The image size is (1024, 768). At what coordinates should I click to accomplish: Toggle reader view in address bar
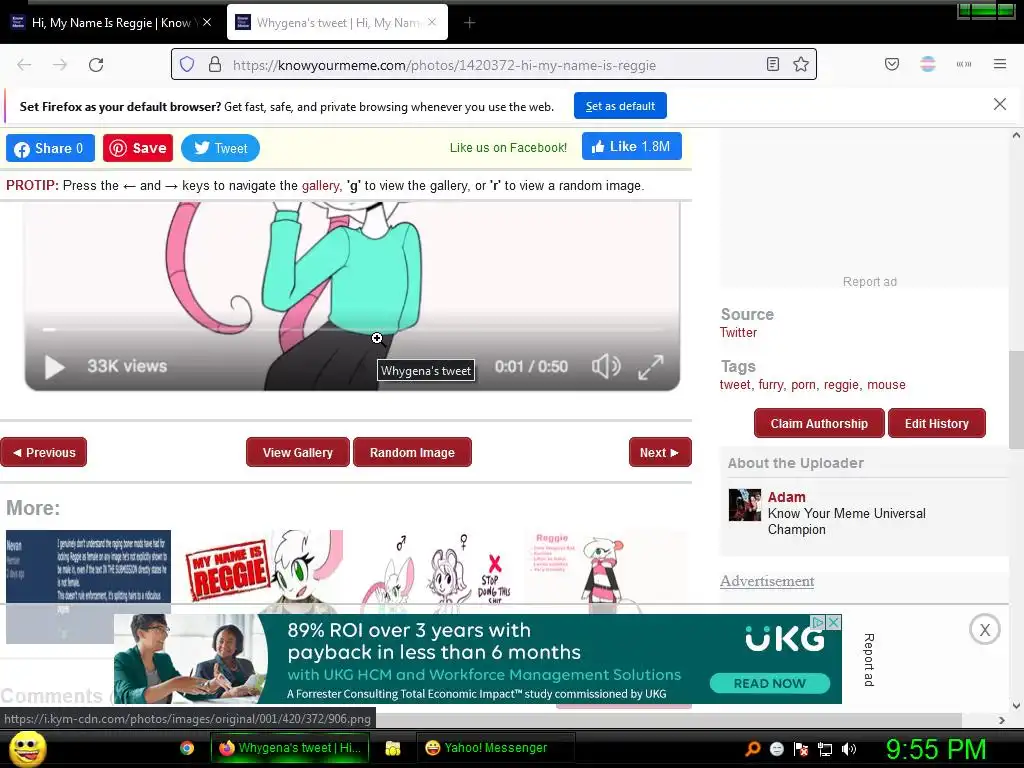click(773, 64)
